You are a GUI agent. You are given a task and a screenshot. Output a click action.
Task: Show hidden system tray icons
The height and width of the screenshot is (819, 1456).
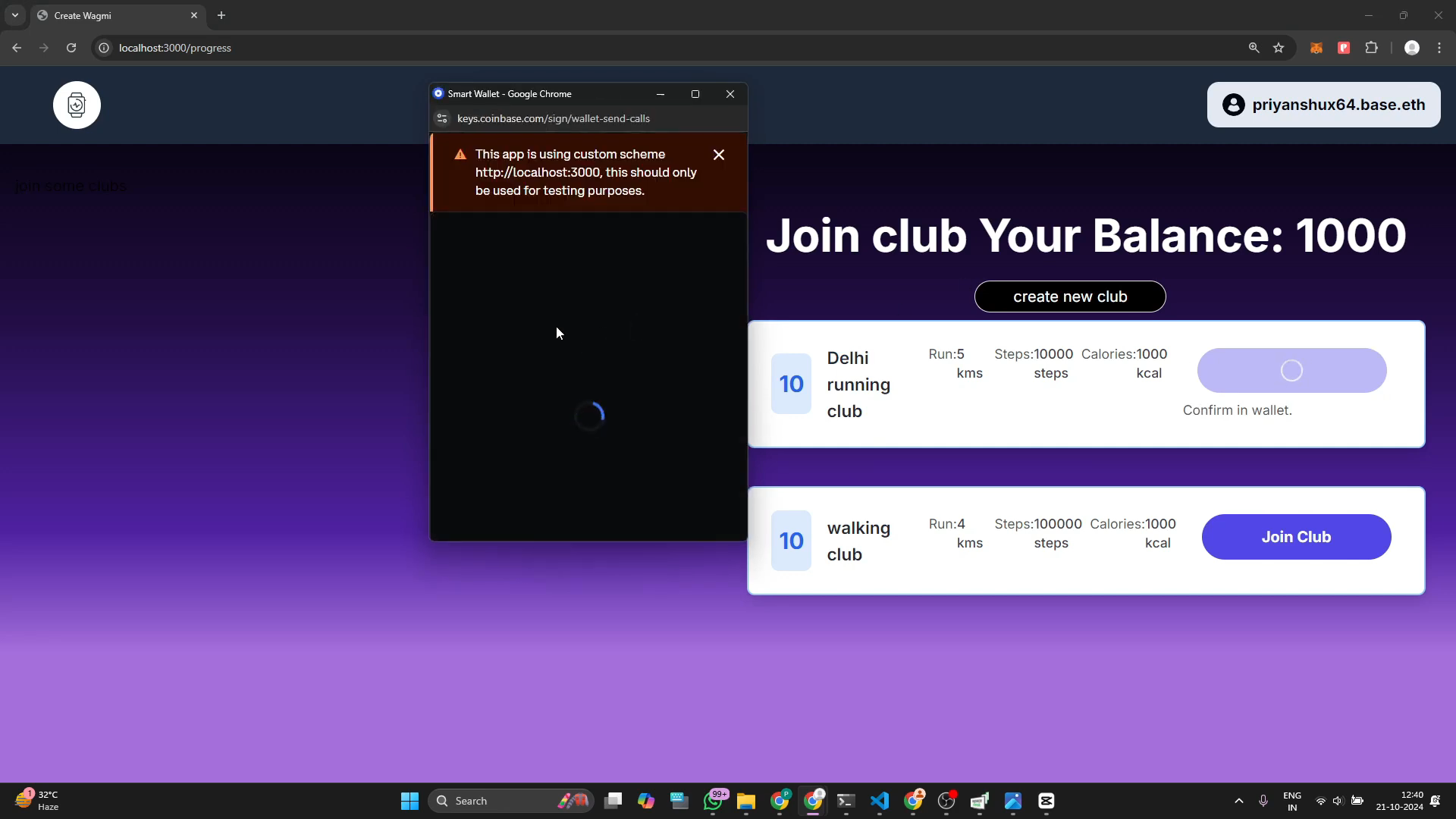1239,801
